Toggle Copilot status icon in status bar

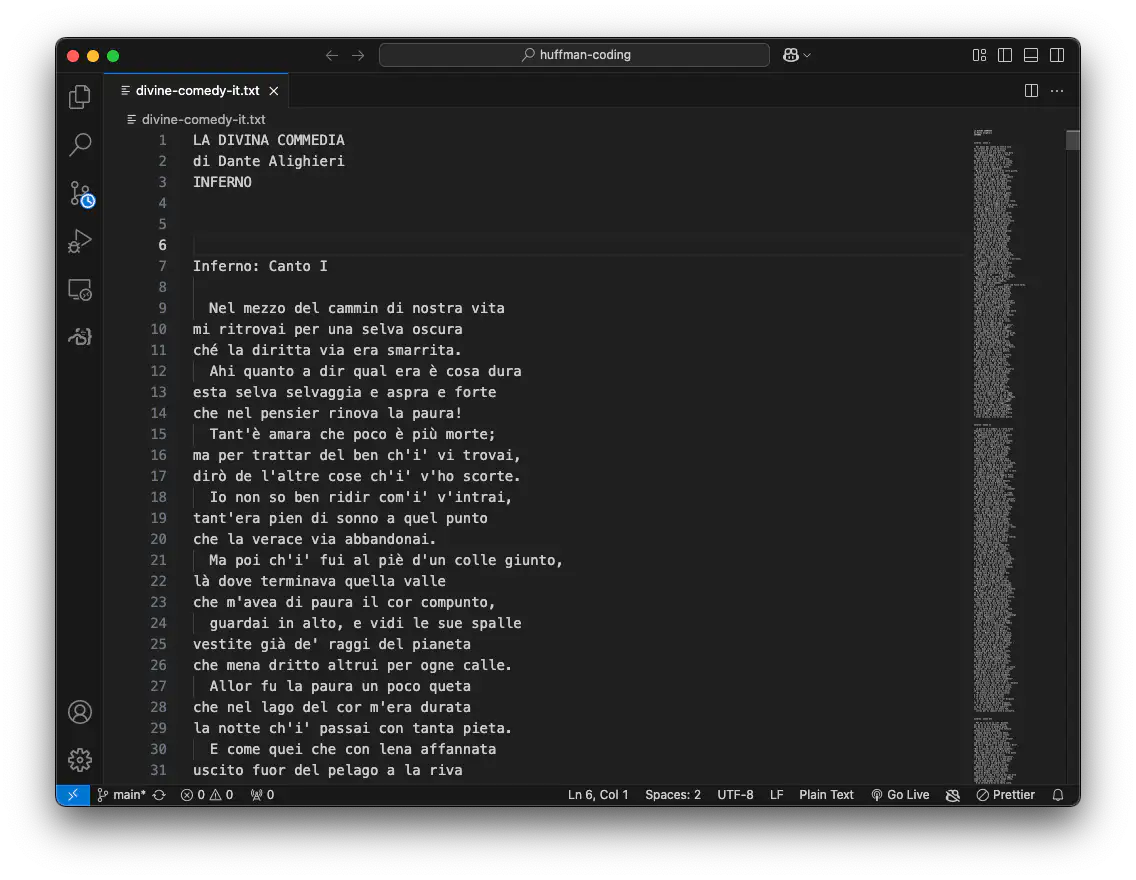[953, 795]
